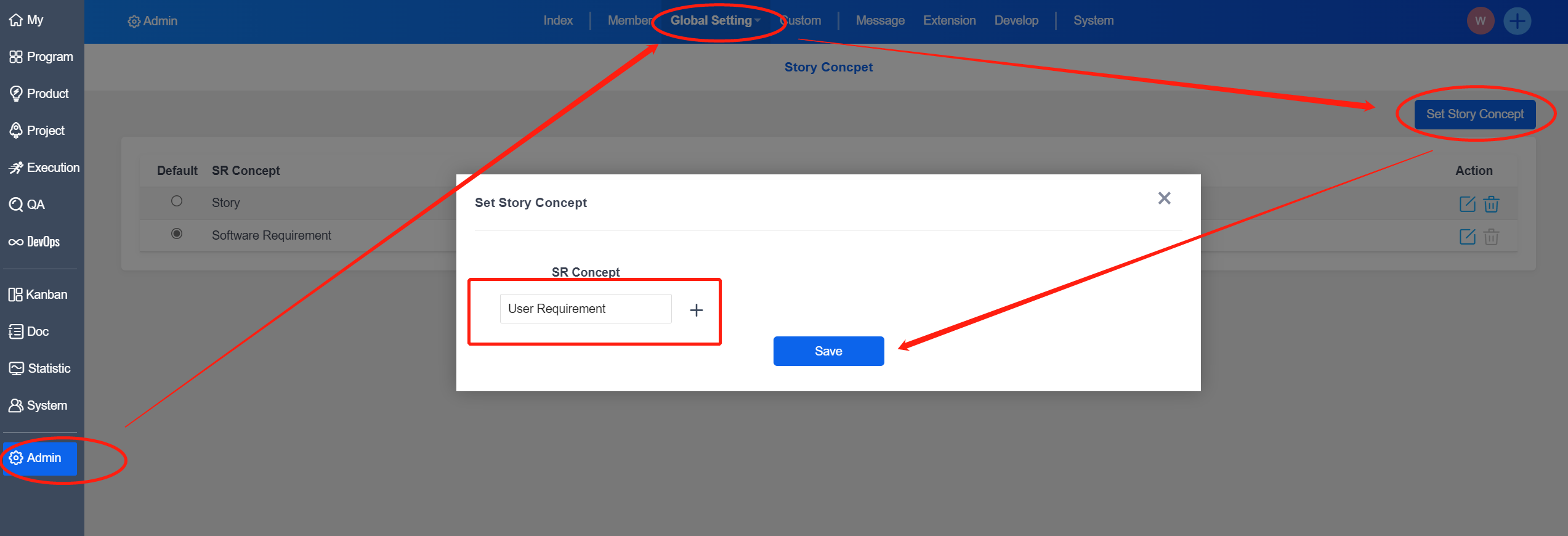1568x536 pixels.
Task: Select the Story default radio button
Action: click(177, 201)
